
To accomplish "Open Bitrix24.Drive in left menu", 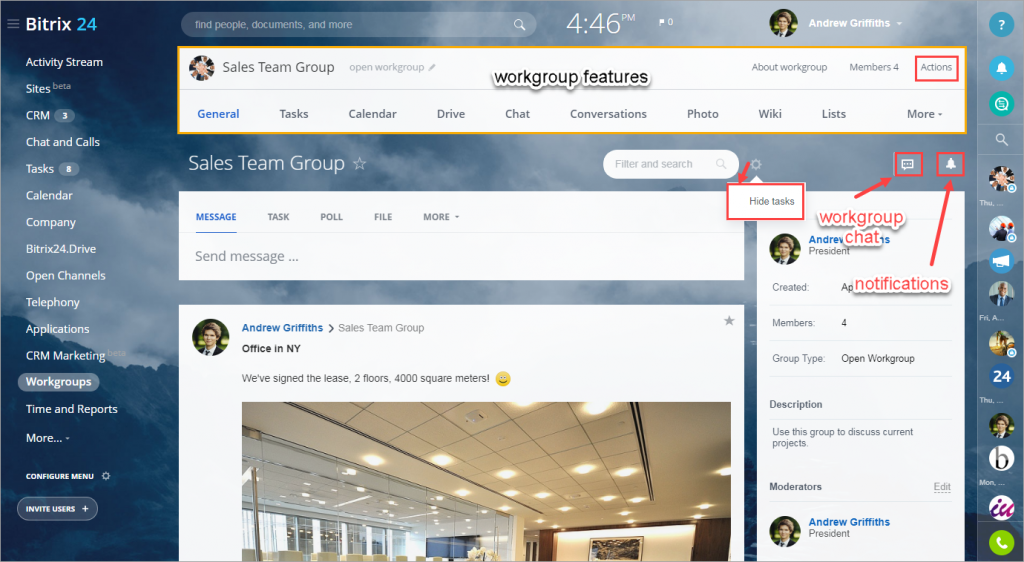I will (61, 249).
